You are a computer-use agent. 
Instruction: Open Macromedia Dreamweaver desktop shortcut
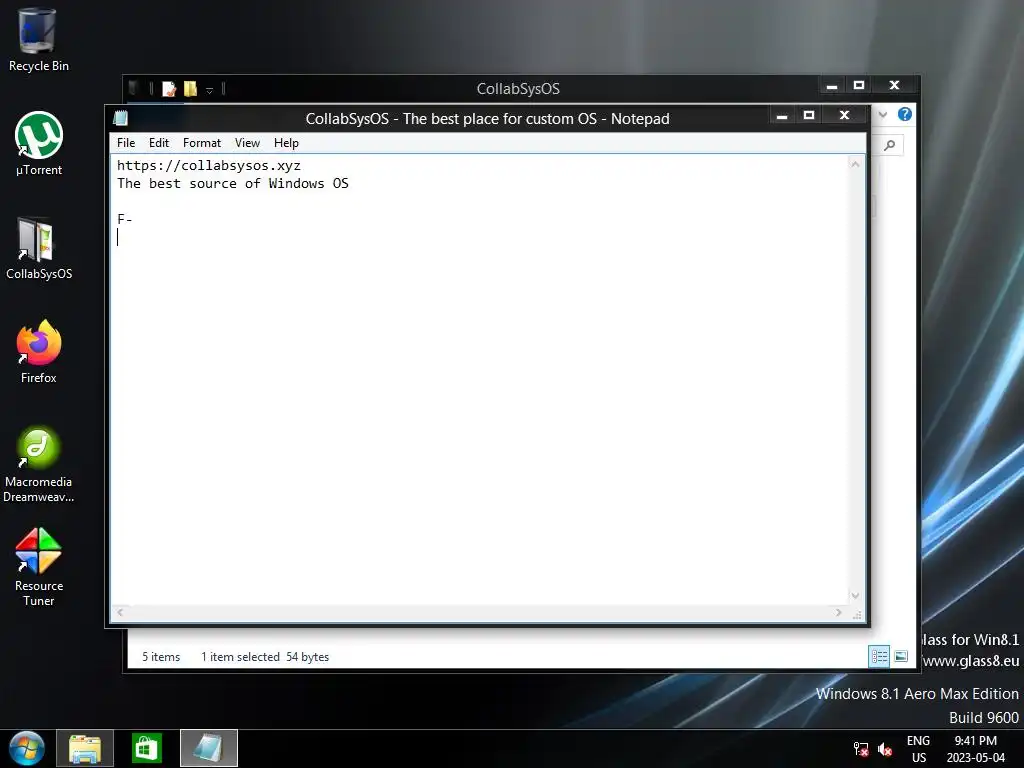point(39,464)
